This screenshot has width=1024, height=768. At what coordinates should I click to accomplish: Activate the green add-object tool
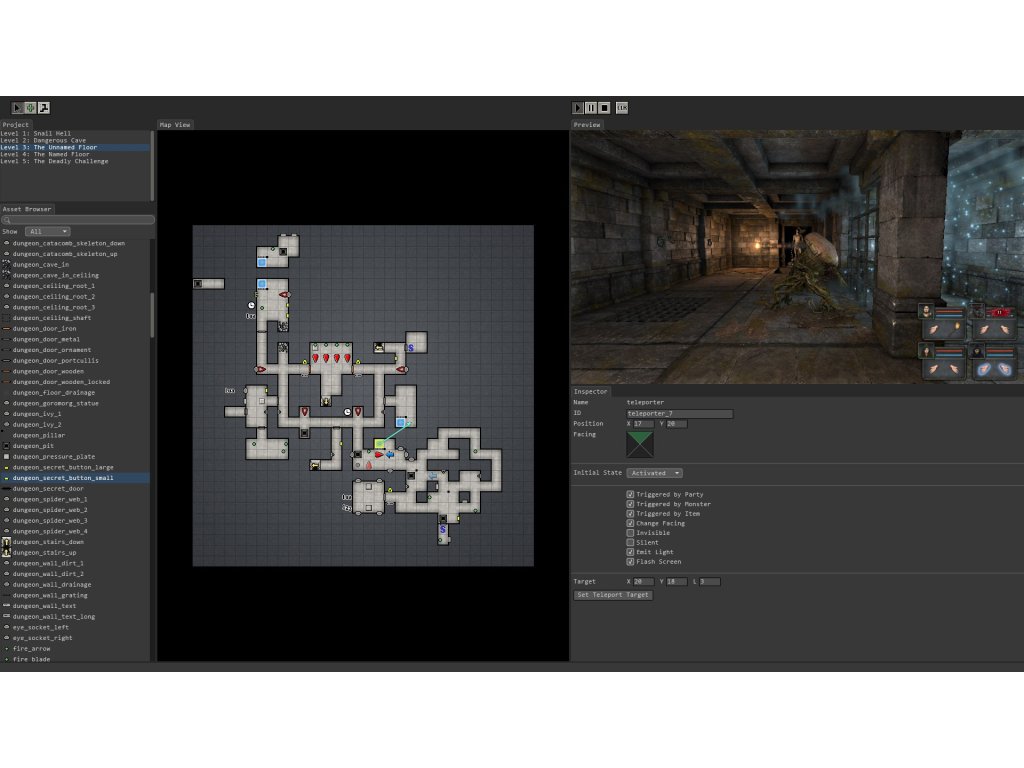pos(30,108)
